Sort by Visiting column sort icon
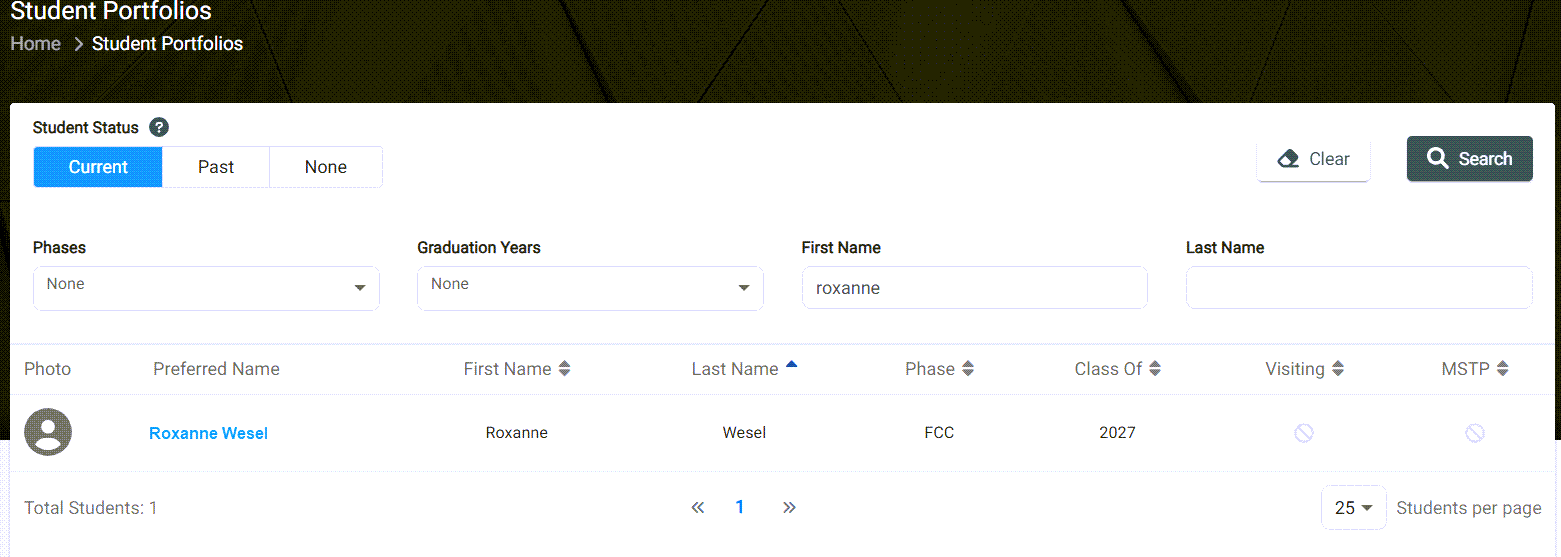The width and height of the screenshot is (1561, 557). pos(1338,369)
